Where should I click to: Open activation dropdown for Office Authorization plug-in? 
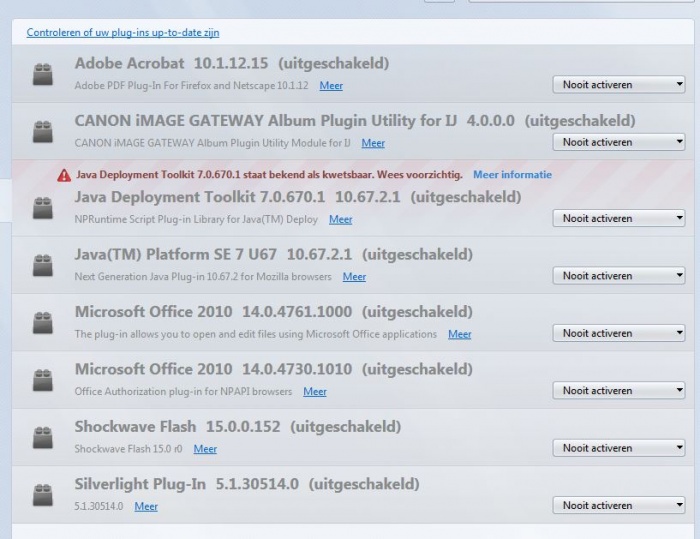(x=619, y=390)
